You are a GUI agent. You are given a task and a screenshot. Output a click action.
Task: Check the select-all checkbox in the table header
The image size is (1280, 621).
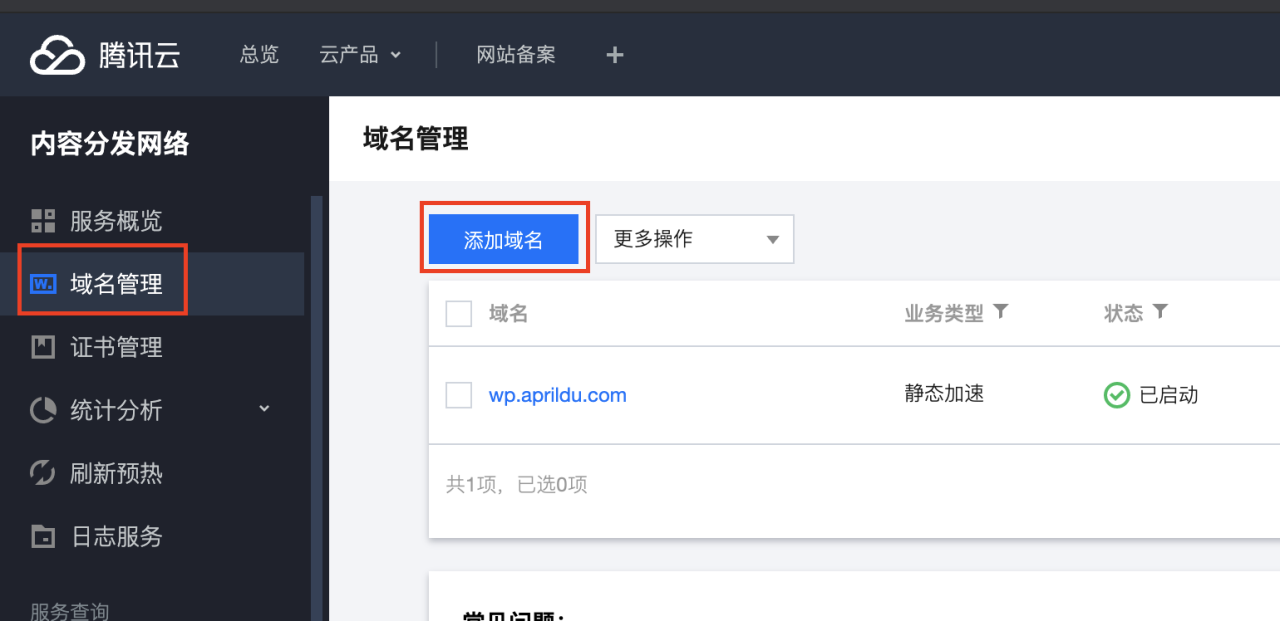click(458, 313)
